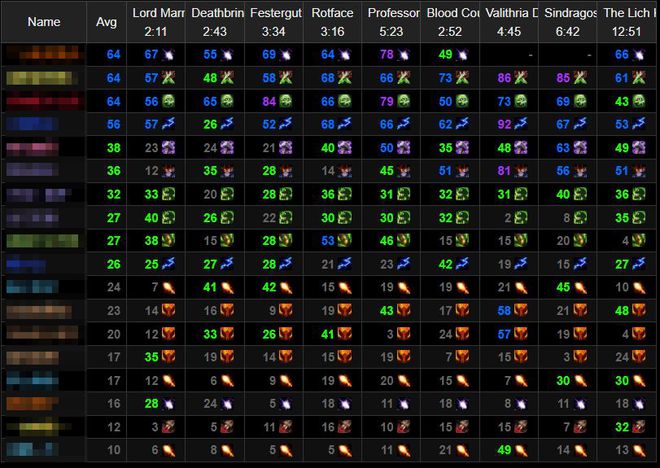660x468 pixels.
Task: Click the value 49 under Blood Council
Action: pos(445,55)
